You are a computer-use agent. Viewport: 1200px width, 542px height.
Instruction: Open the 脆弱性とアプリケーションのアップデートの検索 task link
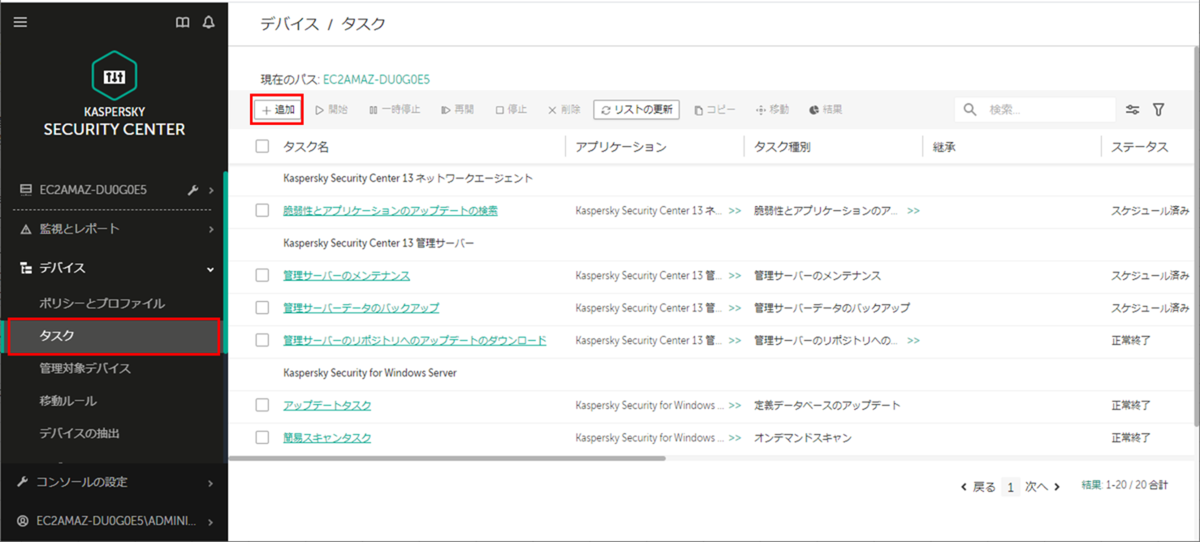(x=390, y=210)
